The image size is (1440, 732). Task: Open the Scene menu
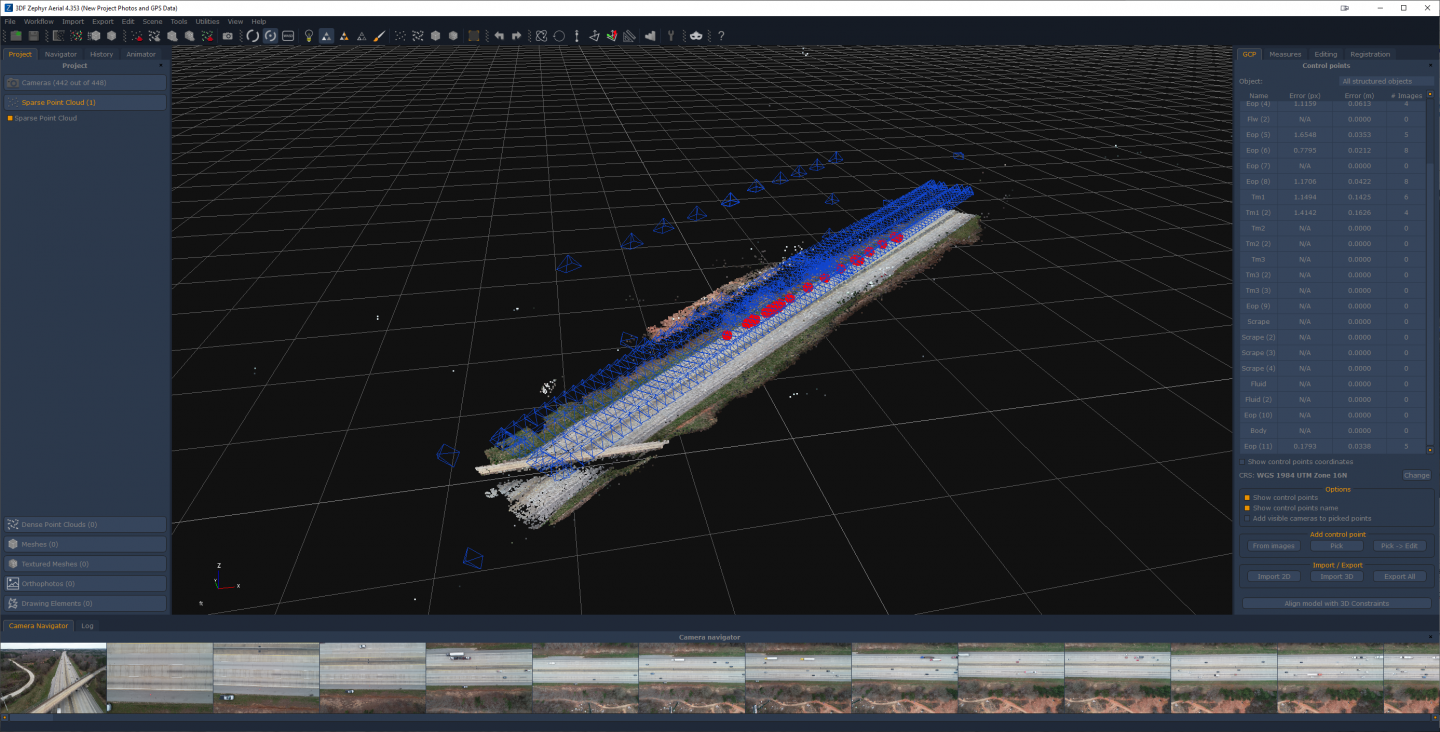tap(152, 21)
